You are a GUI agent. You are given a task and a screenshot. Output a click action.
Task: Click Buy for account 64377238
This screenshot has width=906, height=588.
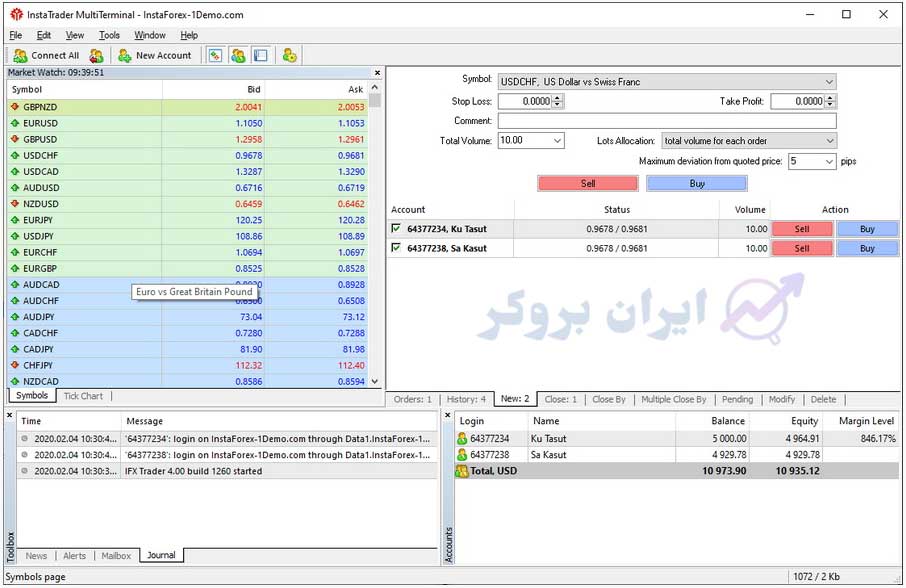pyautogui.click(x=867, y=248)
